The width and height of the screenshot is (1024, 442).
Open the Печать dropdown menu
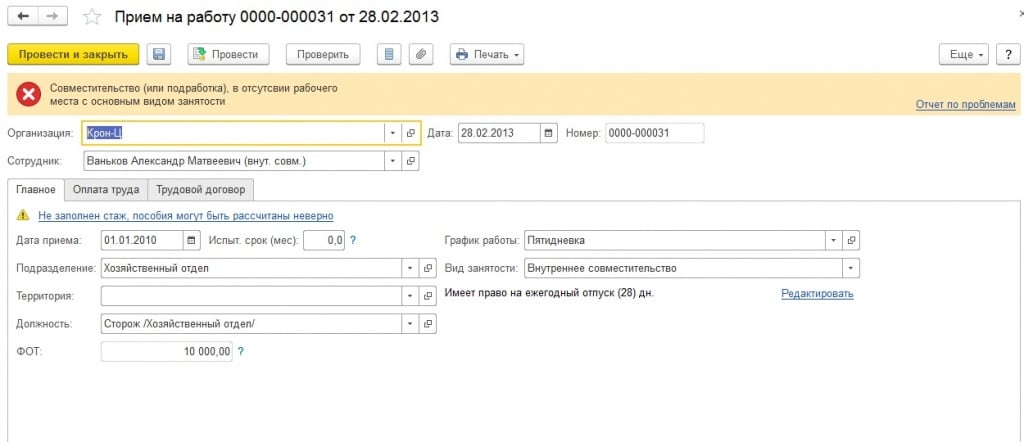click(x=487, y=55)
